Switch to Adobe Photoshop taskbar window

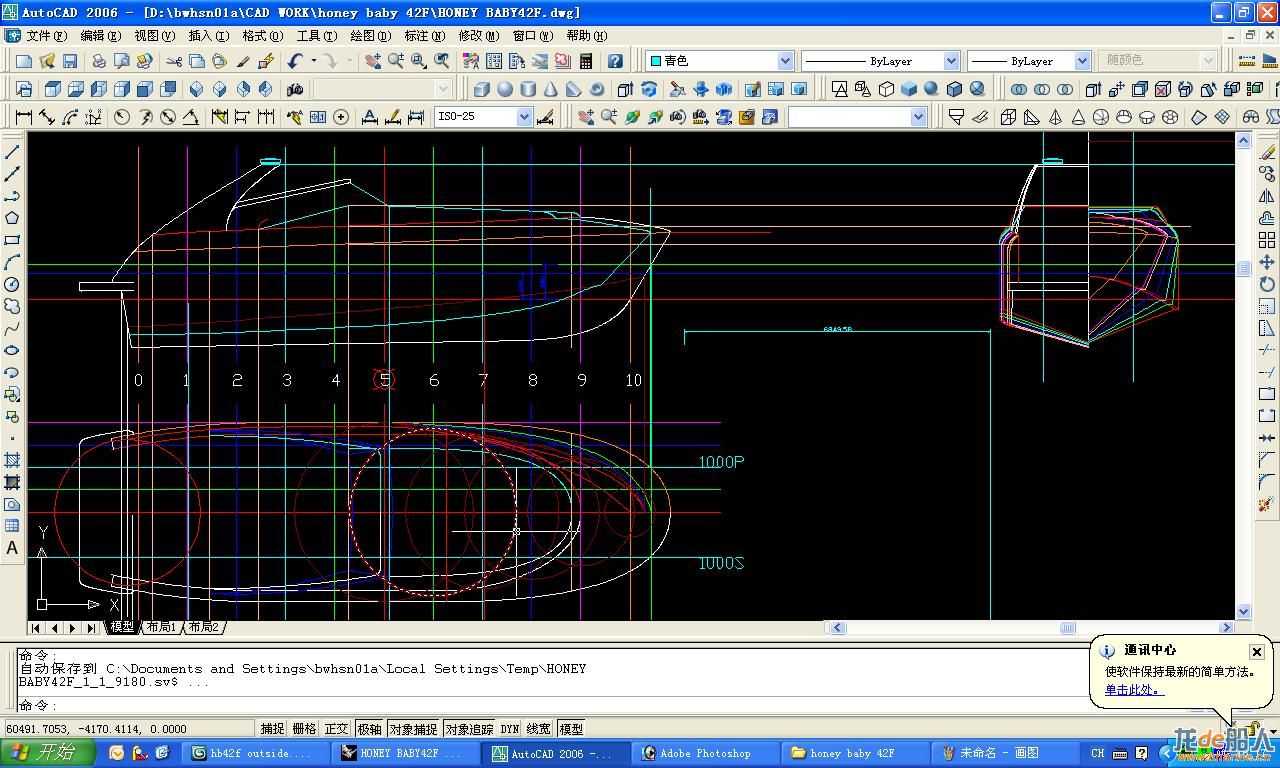(x=706, y=753)
